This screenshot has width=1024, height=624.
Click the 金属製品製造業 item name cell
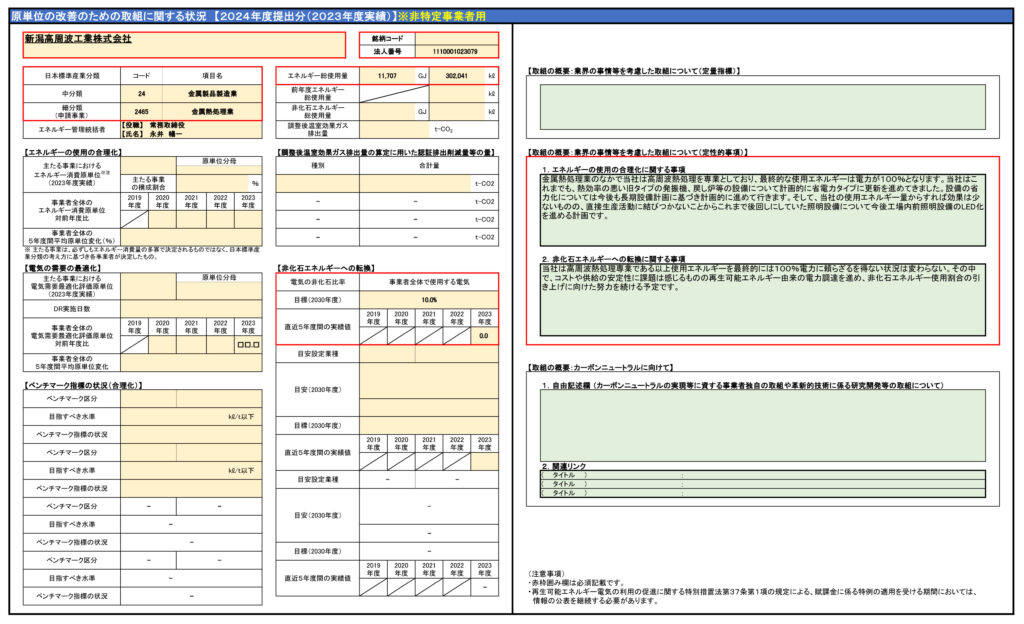(x=212, y=93)
